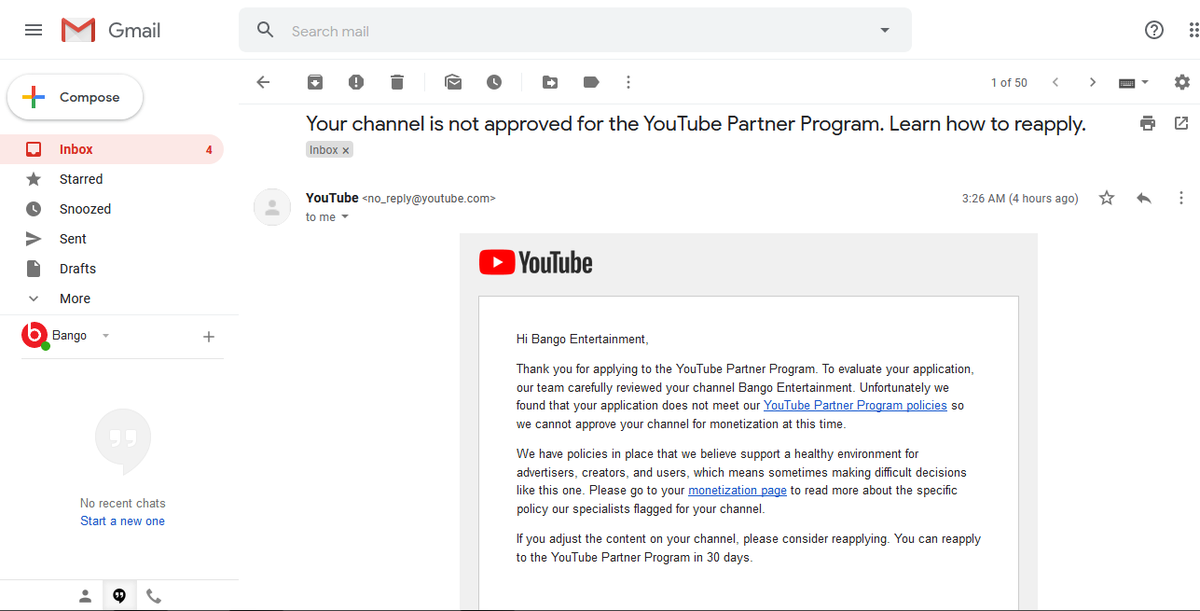Click the Bango profile avatar

tap(34, 336)
